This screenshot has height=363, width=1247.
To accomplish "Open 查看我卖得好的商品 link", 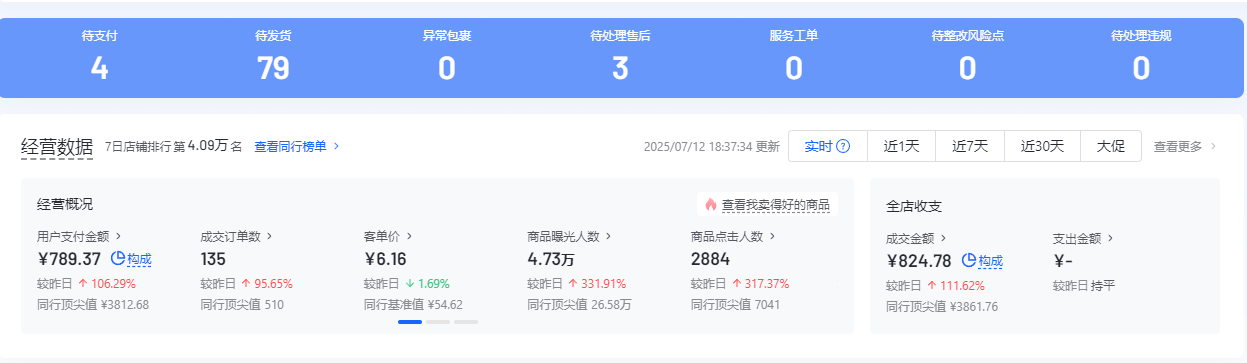I will [x=776, y=205].
